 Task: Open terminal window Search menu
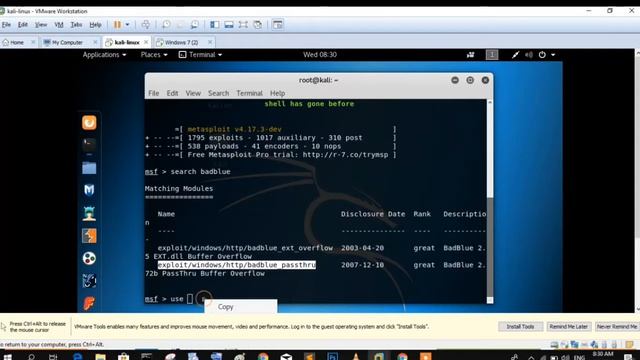point(218,93)
